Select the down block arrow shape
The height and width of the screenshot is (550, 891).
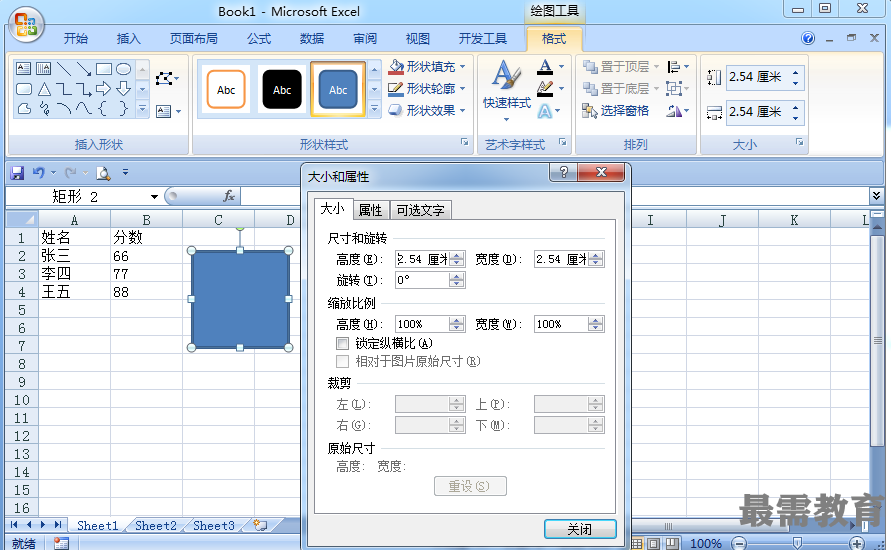[123, 89]
